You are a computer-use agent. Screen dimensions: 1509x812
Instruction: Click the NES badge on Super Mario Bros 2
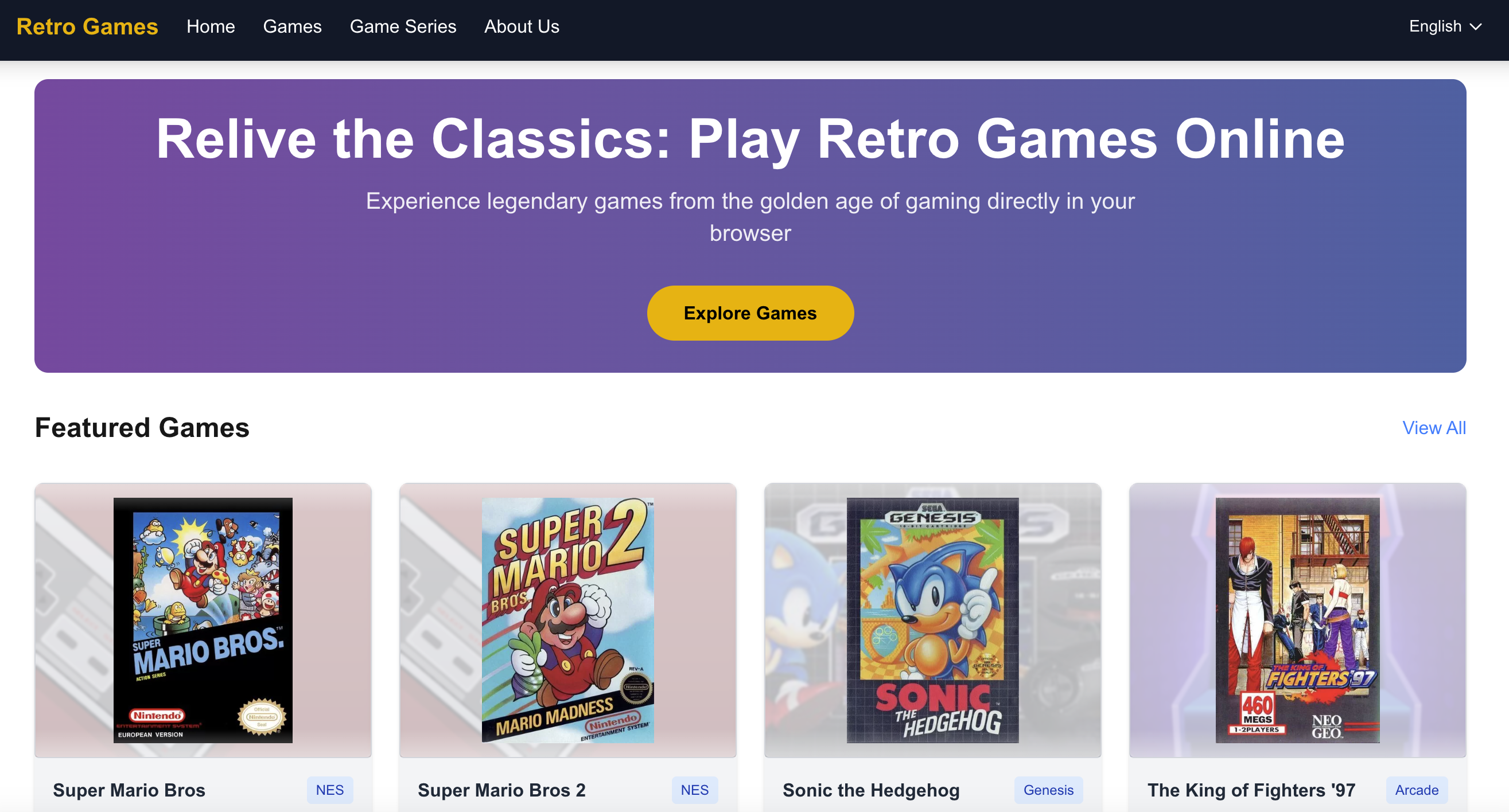pos(694,790)
